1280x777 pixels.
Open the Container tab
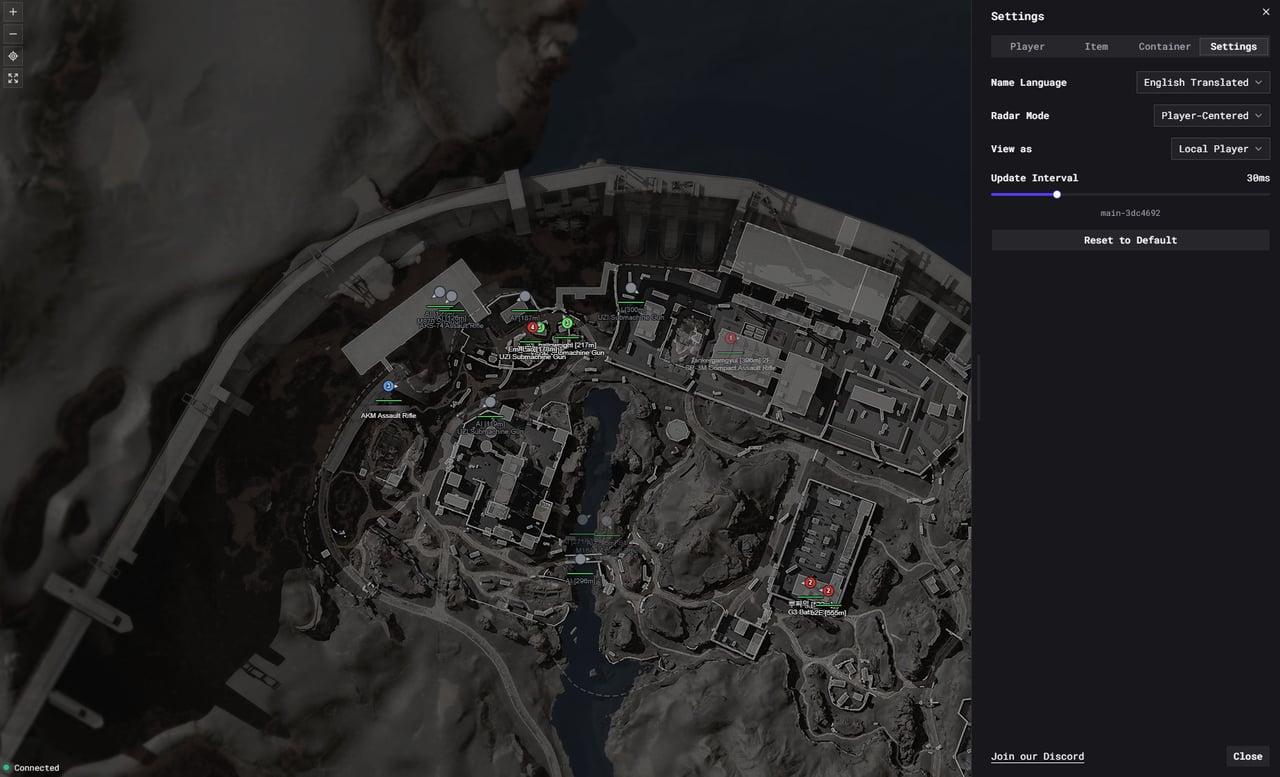pos(1165,47)
